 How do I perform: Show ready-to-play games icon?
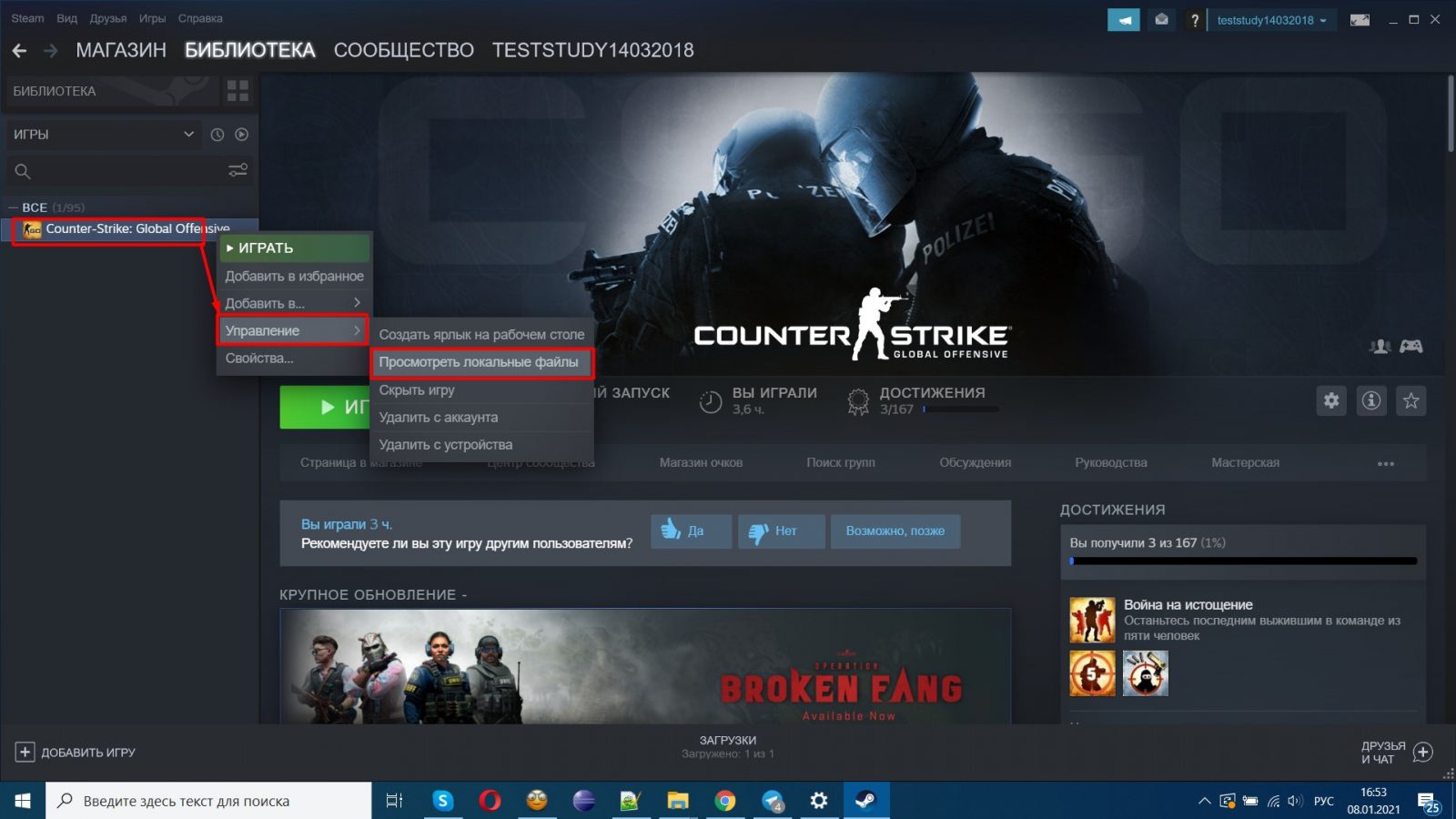click(241, 135)
